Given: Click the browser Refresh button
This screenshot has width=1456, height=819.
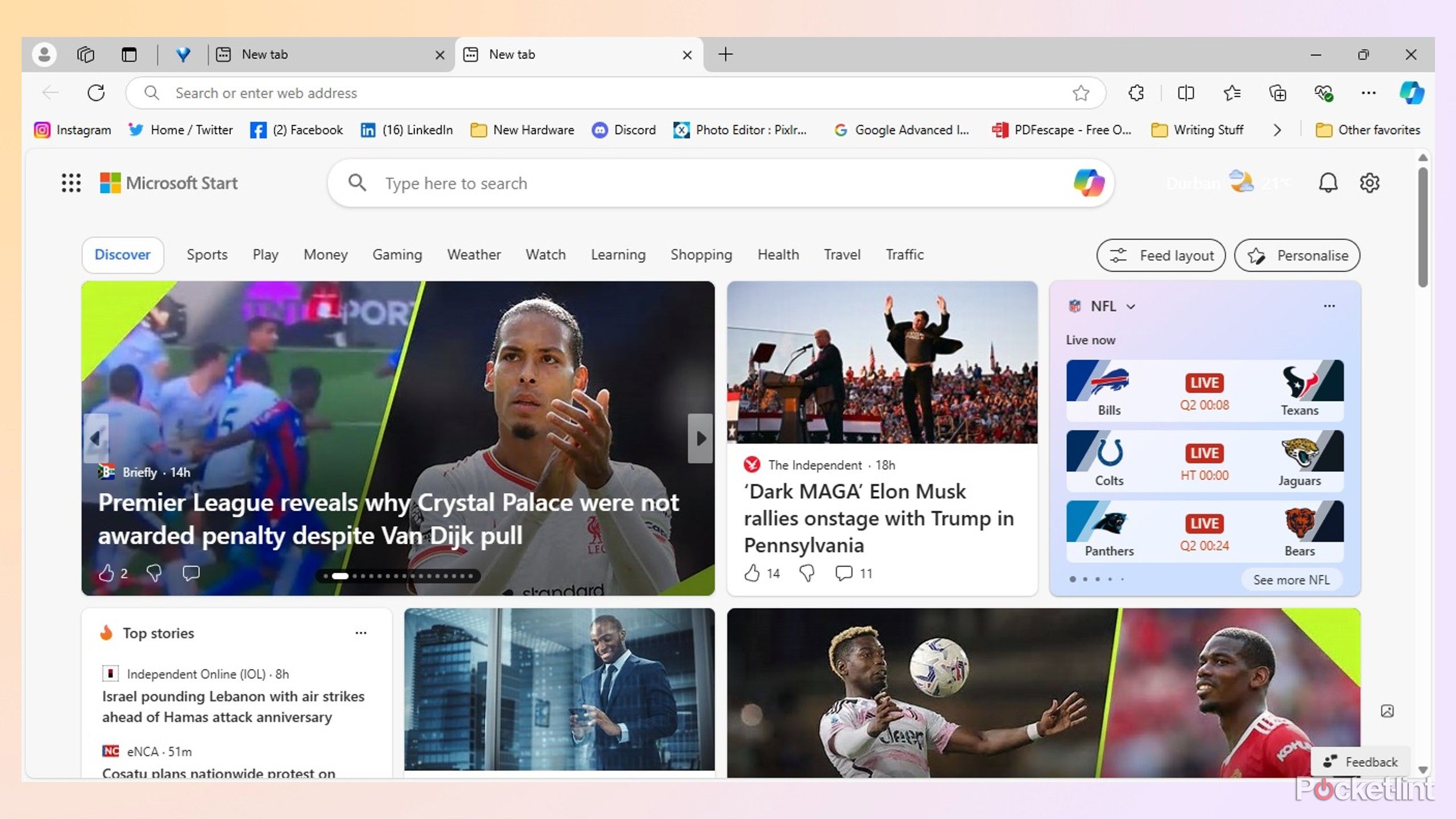Looking at the screenshot, I should pyautogui.click(x=96, y=93).
